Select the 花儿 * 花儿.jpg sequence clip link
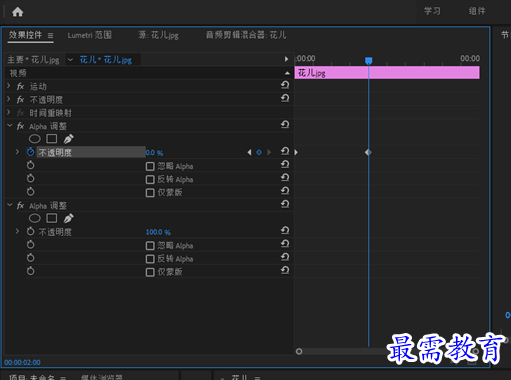Image resolution: width=511 pixels, height=380 pixels. coord(106,60)
